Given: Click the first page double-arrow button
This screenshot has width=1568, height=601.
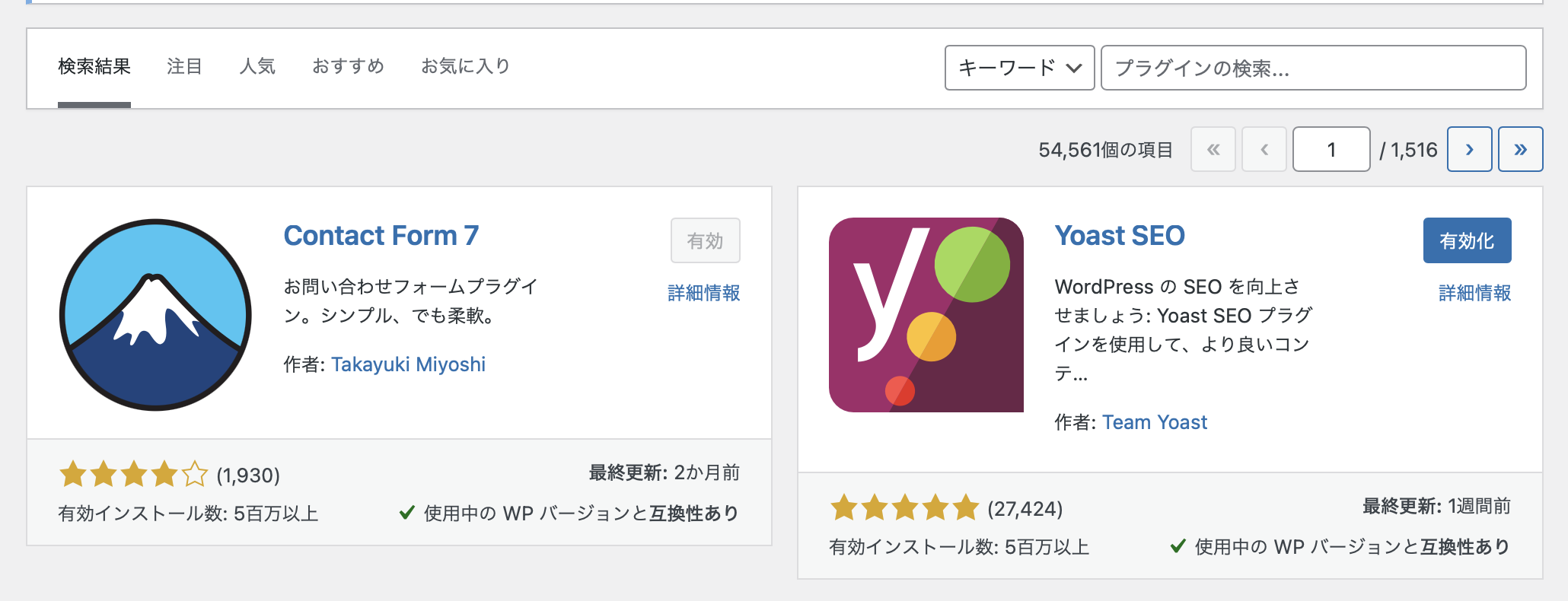Looking at the screenshot, I should click(1213, 149).
